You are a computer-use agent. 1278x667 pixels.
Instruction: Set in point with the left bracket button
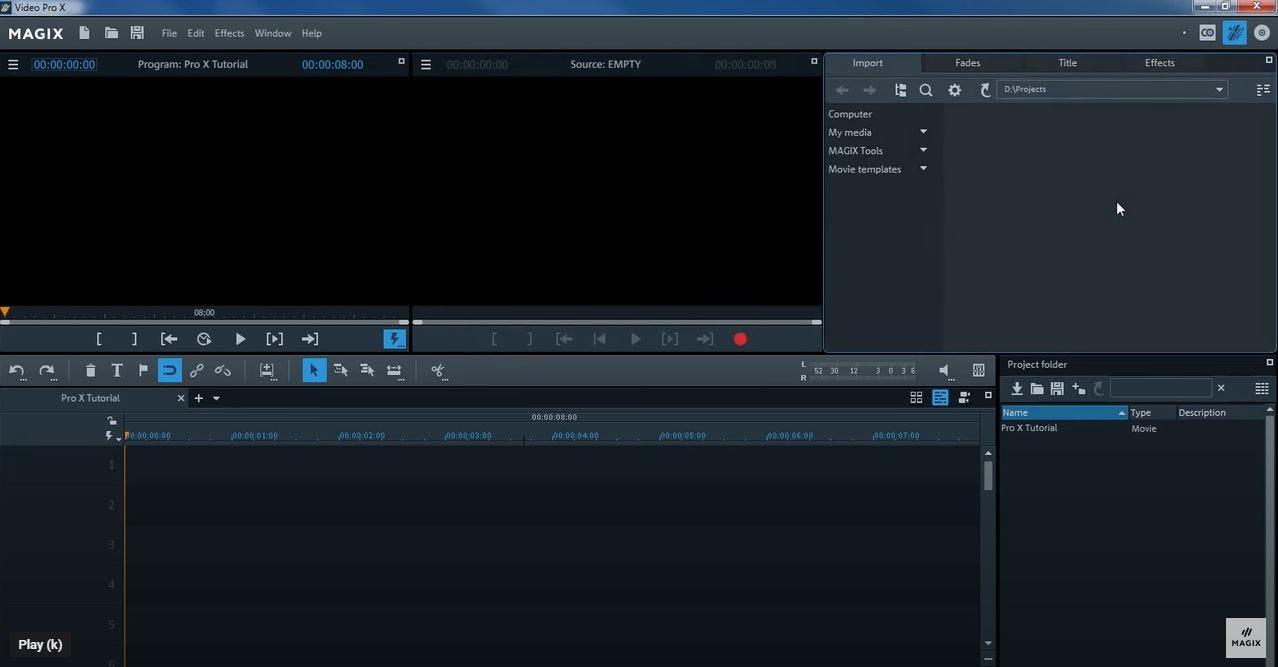click(98, 339)
